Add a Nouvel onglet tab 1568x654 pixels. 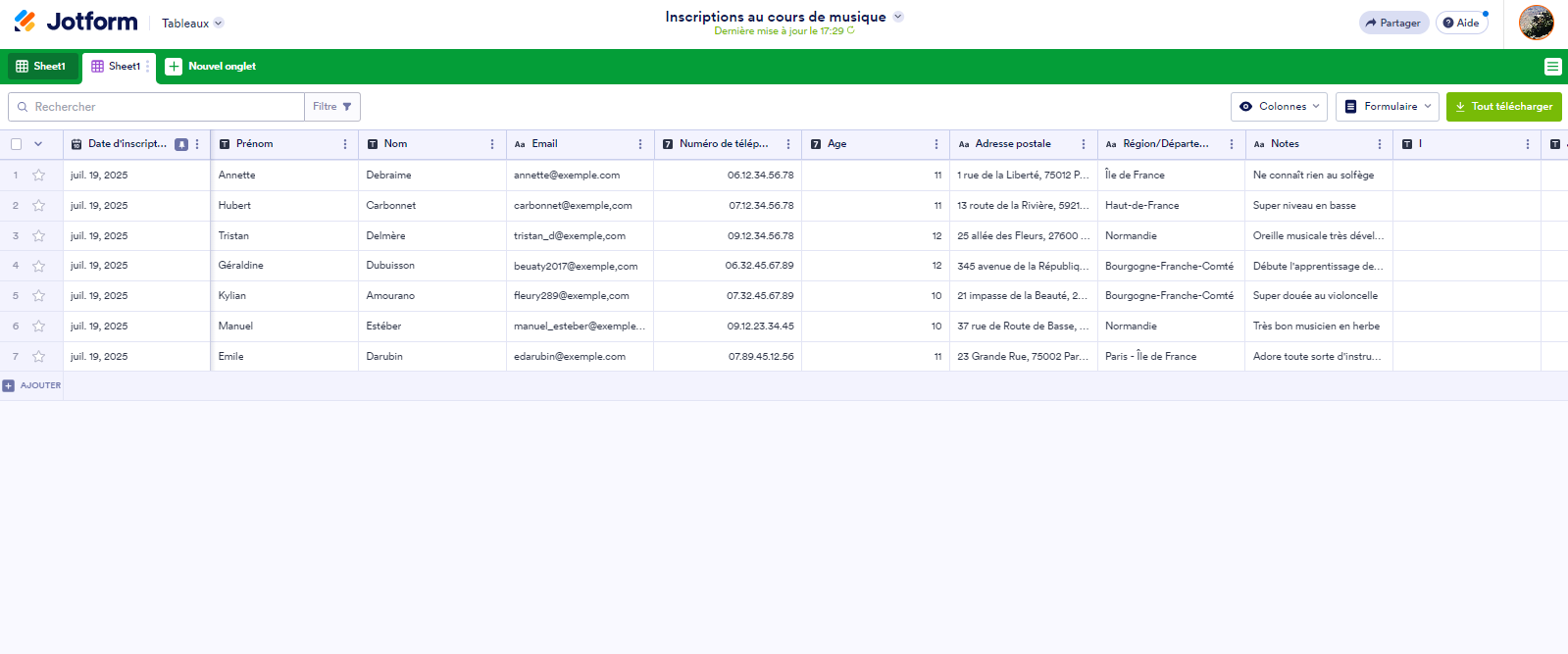tap(211, 67)
